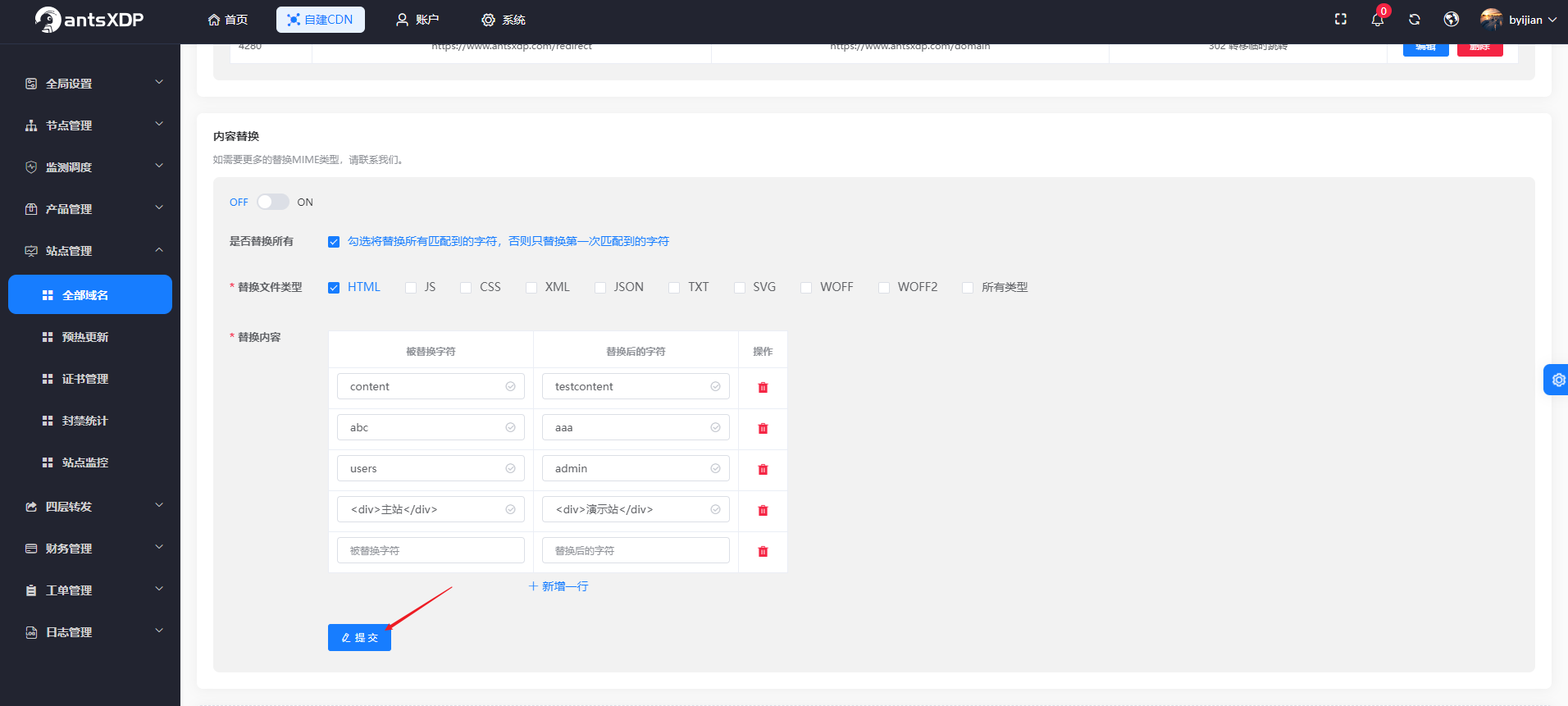Image resolution: width=1568 pixels, height=706 pixels.
Task: Expand 监测调度 sidebar menu
Action: [x=90, y=167]
